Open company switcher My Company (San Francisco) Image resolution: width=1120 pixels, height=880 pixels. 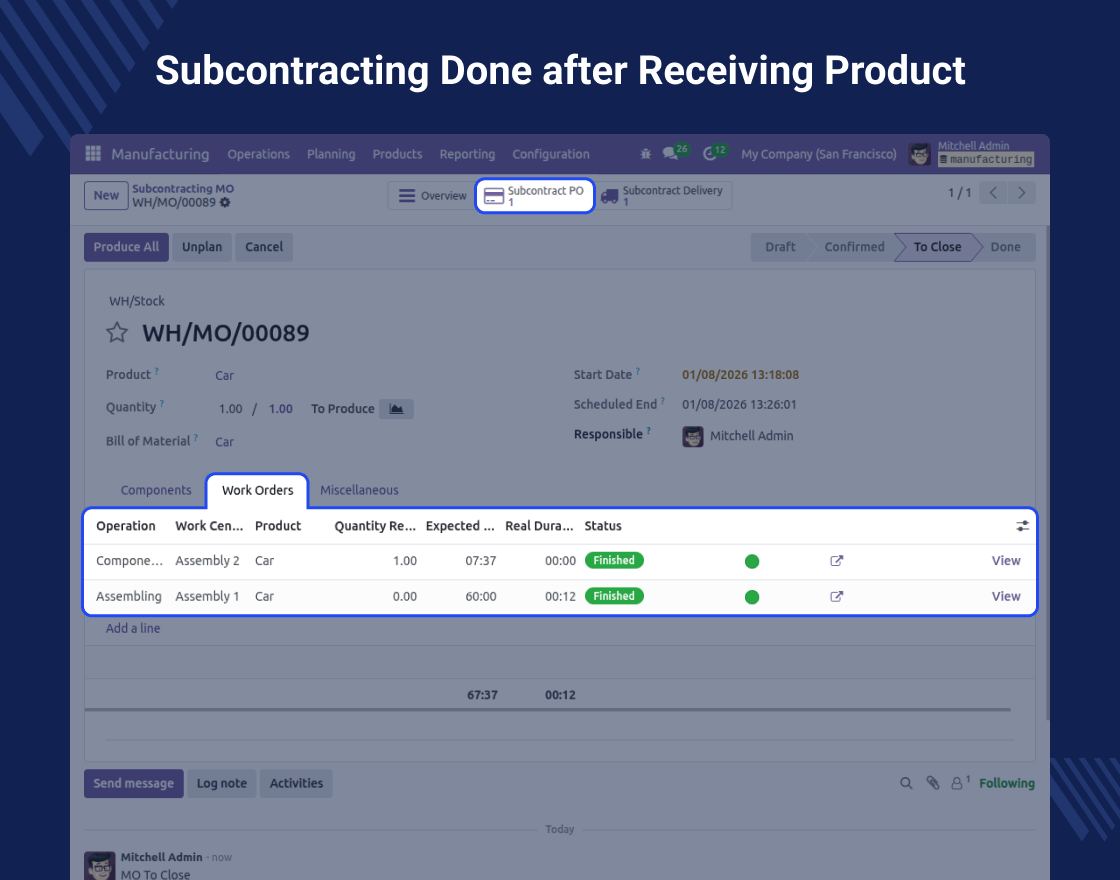(819, 154)
